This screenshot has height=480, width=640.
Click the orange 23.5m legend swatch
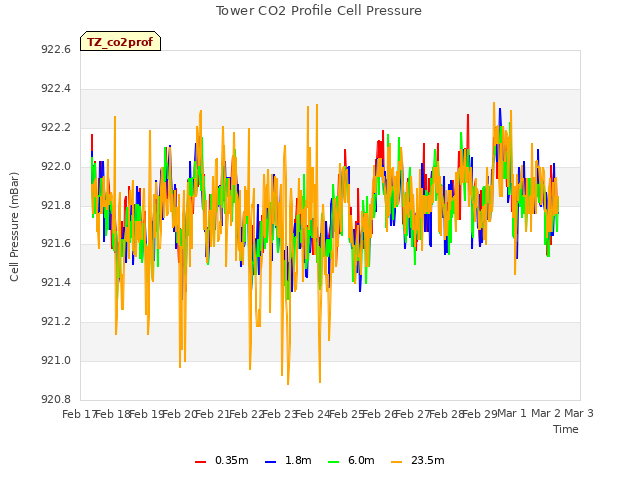[x=396, y=462]
